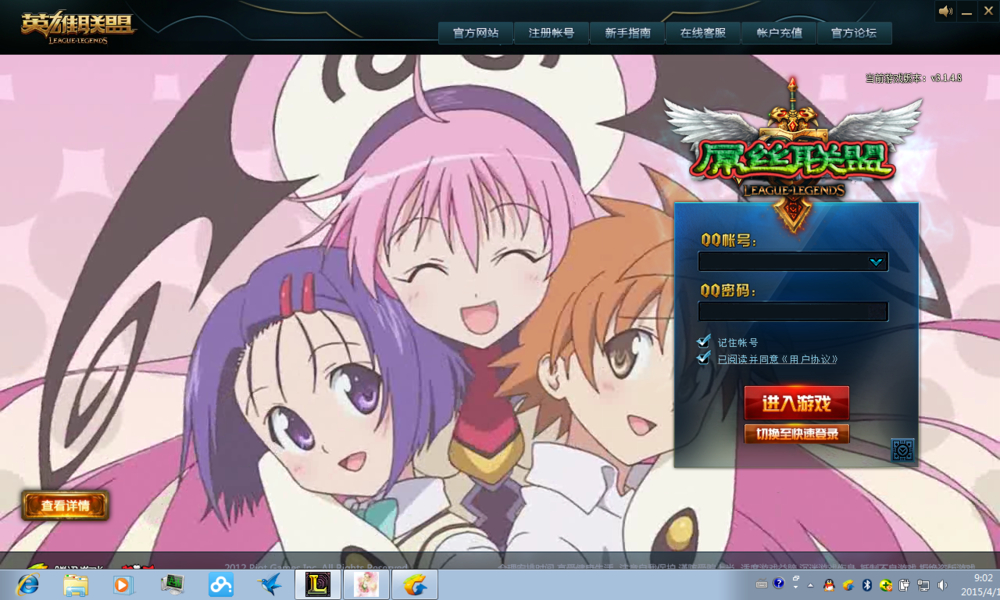Open soft keyboard icon in password field
1000x600 pixels.
coord(877,311)
